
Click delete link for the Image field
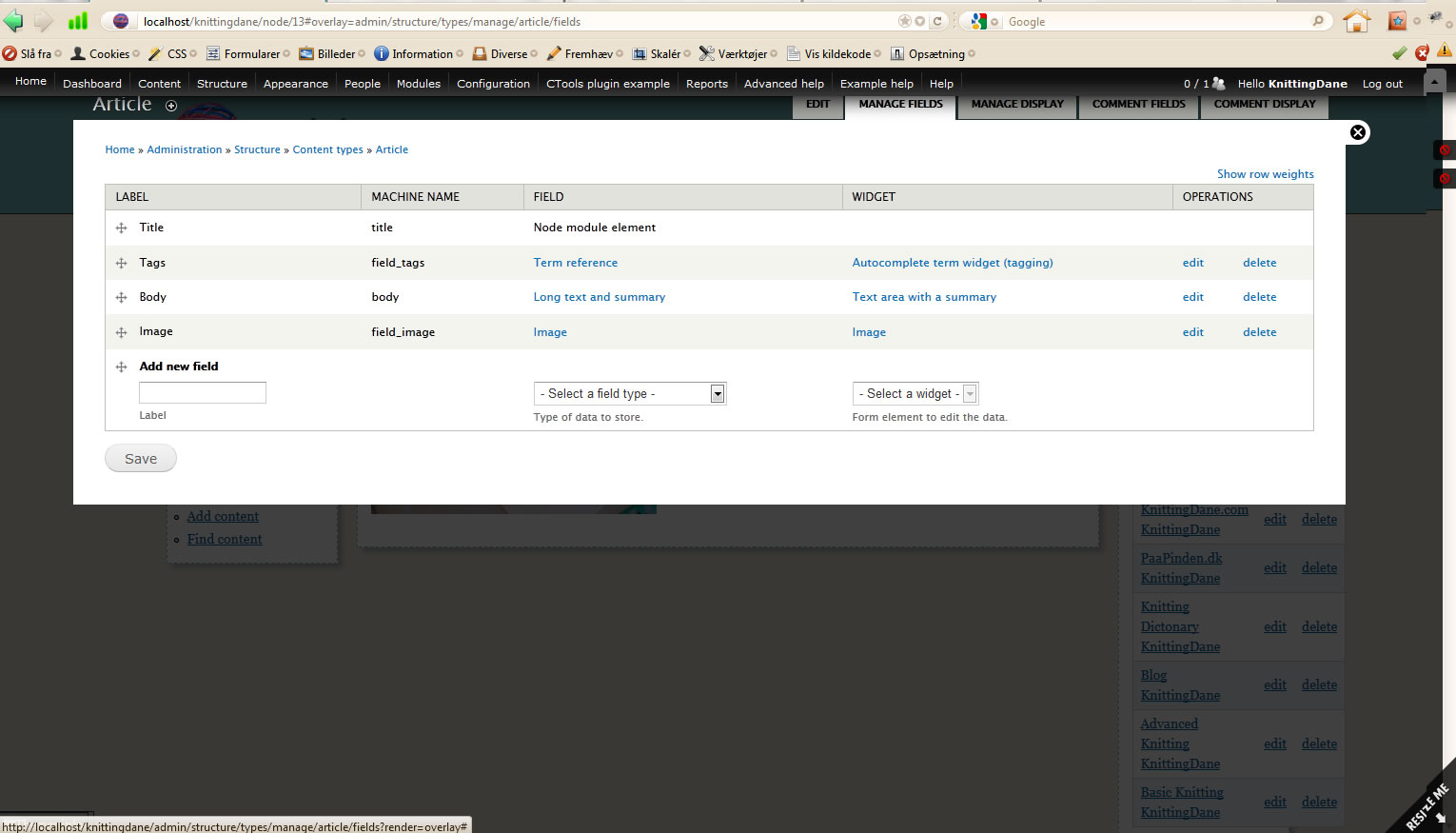click(x=1259, y=332)
